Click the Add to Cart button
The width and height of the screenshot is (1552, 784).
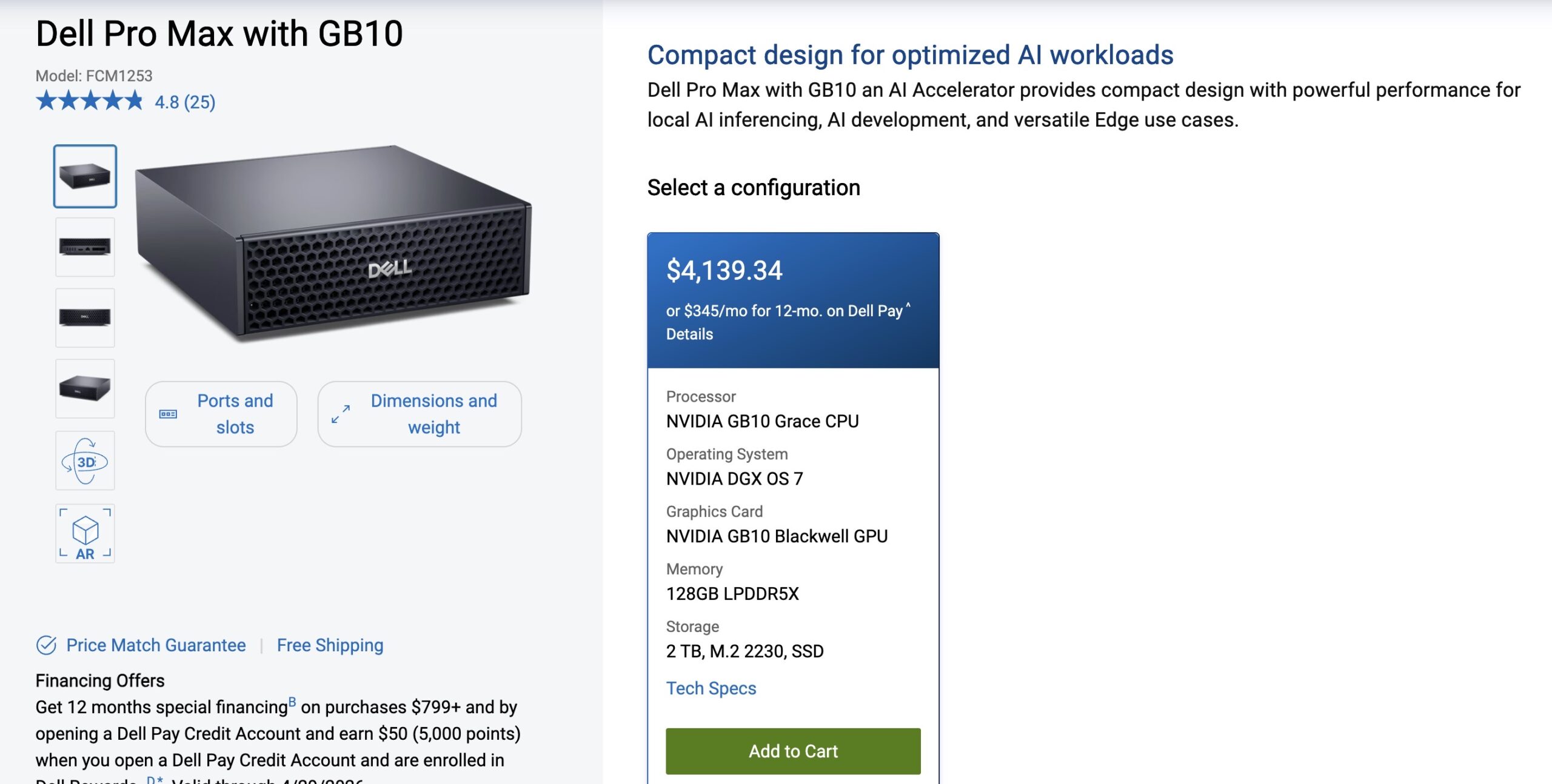pos(793,751)
